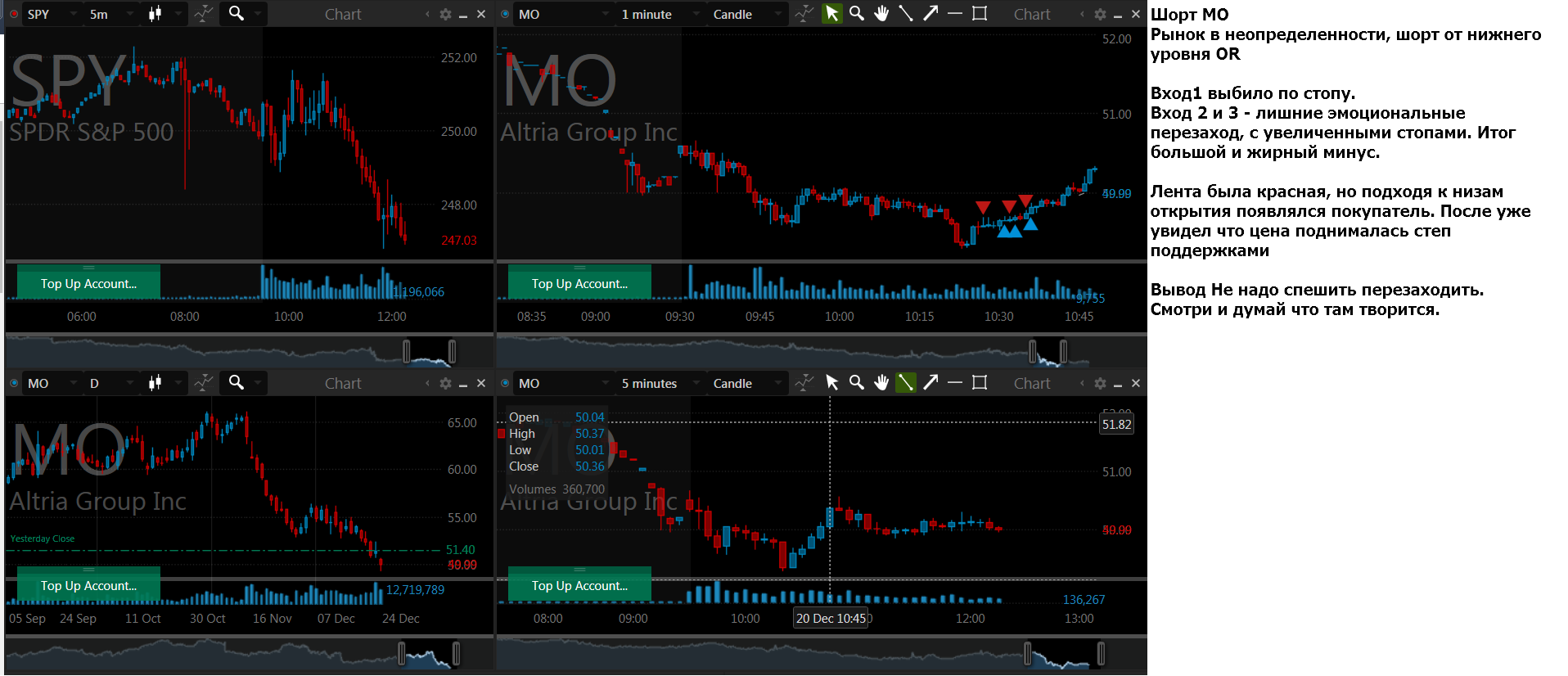Open the 5 minutes timeframe dropdown
The width and height of the screenshot is (1568, 676).
(x=661, y=382)
